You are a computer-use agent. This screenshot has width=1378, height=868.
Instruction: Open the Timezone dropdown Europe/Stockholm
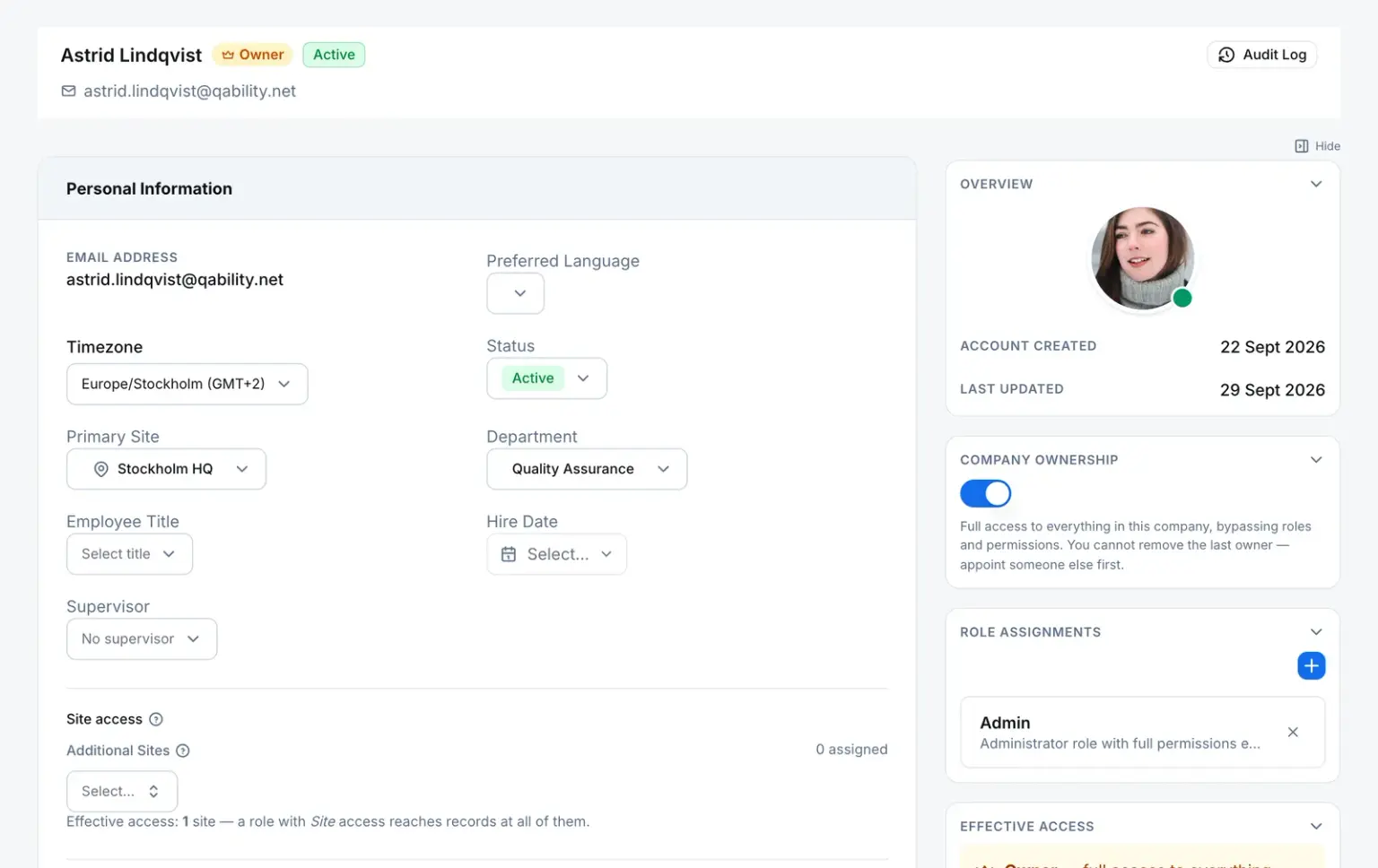click(x=187, y=384)
